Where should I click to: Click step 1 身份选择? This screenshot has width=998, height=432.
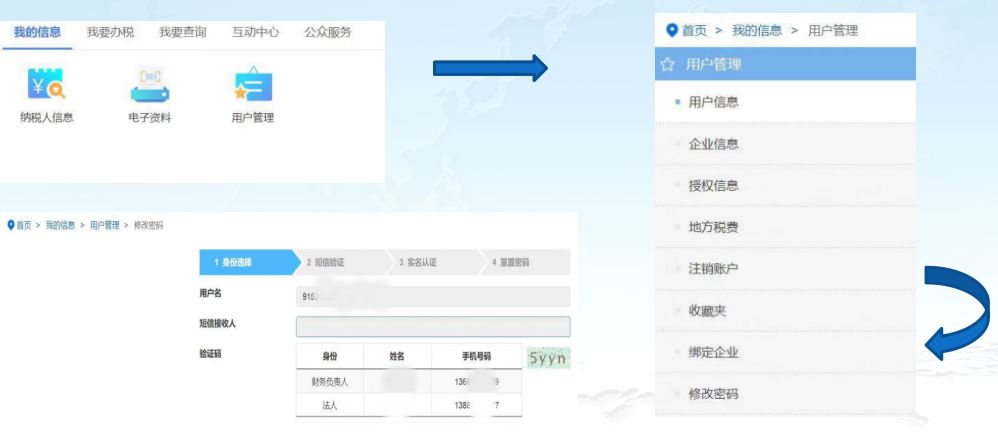tap(248, 262)
